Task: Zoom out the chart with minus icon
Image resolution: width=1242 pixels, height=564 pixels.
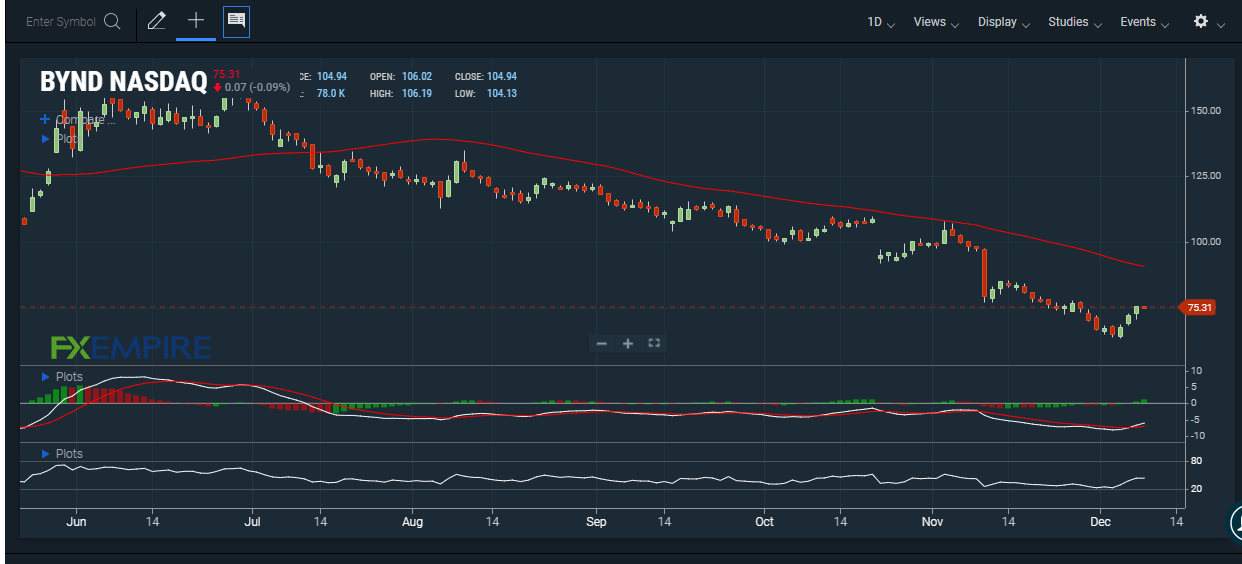Action: (x=602, y=343)
